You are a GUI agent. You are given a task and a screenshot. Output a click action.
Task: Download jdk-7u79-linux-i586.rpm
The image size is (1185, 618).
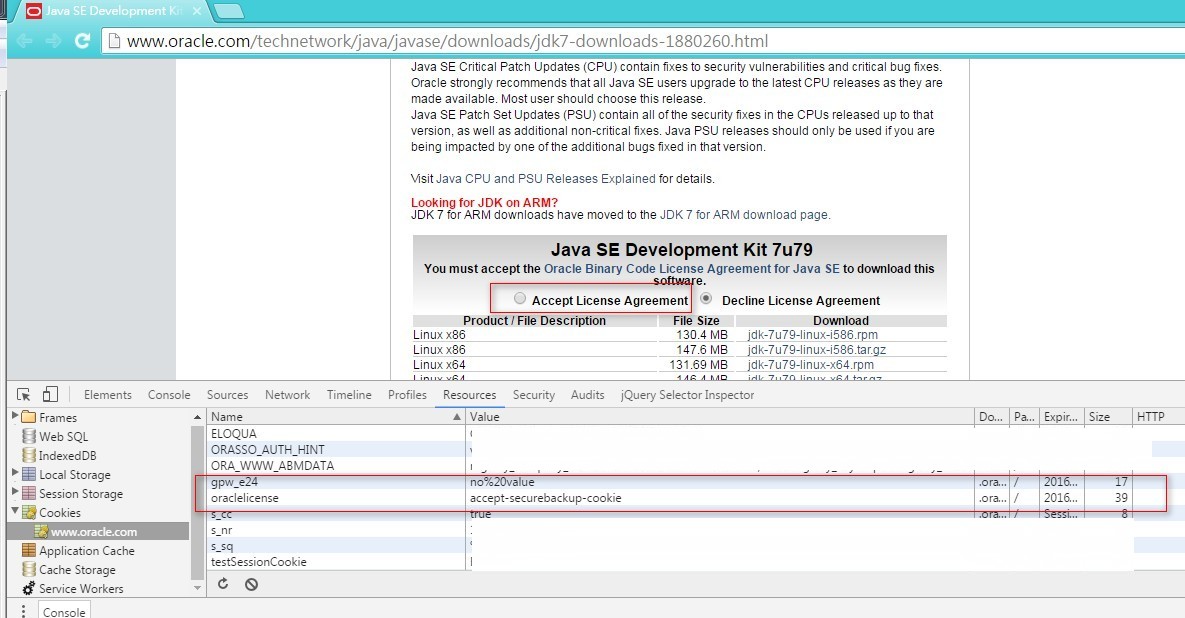point(812,335)
